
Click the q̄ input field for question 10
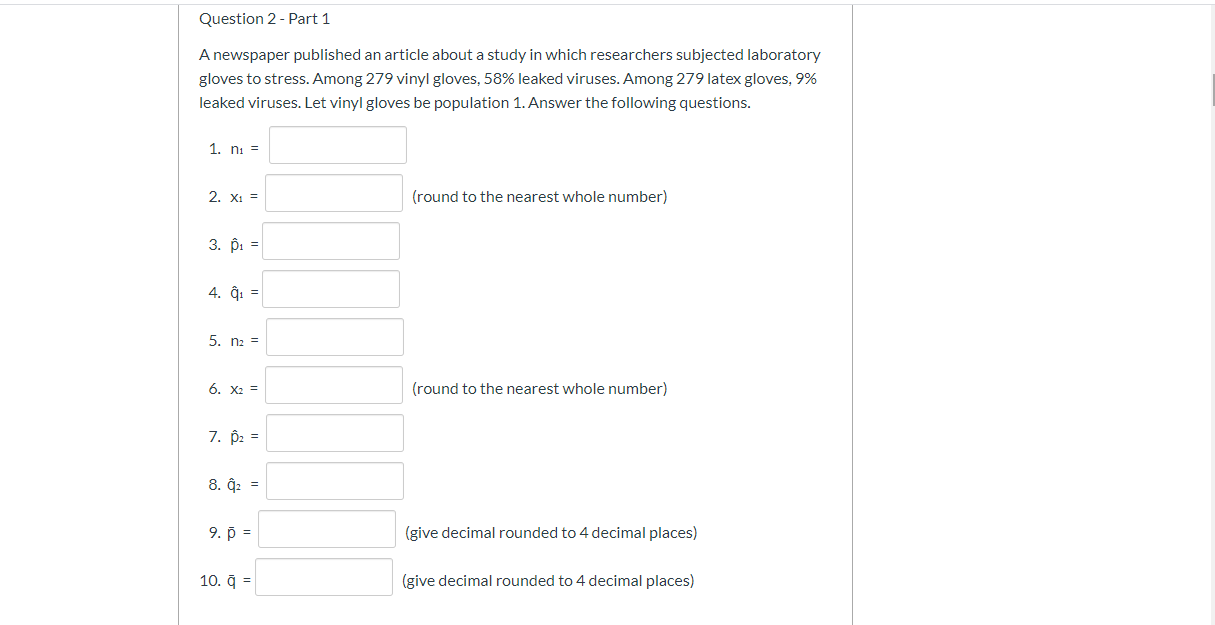point(324,576)
